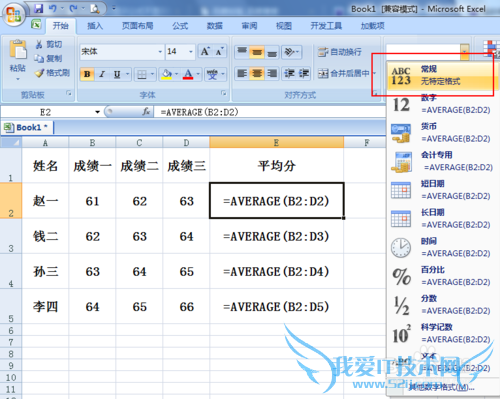Select 百分比 percentage format
The image size is (500, 399).
click(442, 276)
